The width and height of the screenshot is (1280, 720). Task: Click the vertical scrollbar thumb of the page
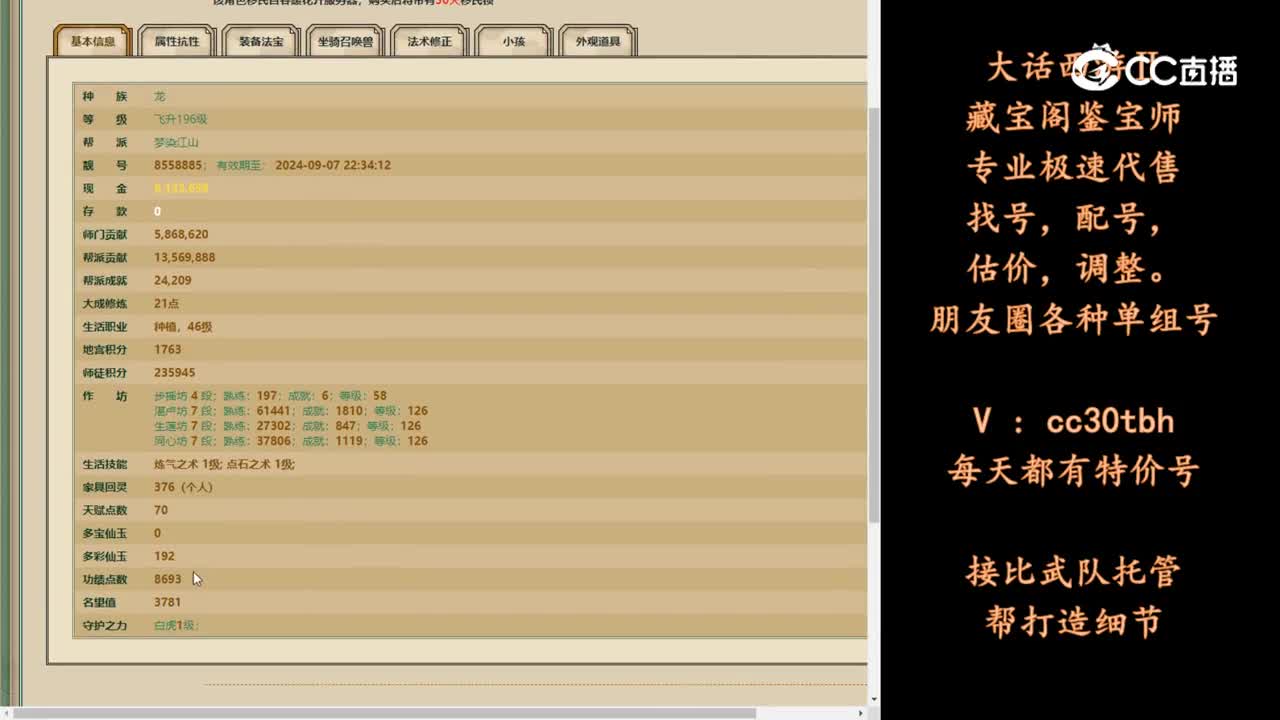click(873, 315)
